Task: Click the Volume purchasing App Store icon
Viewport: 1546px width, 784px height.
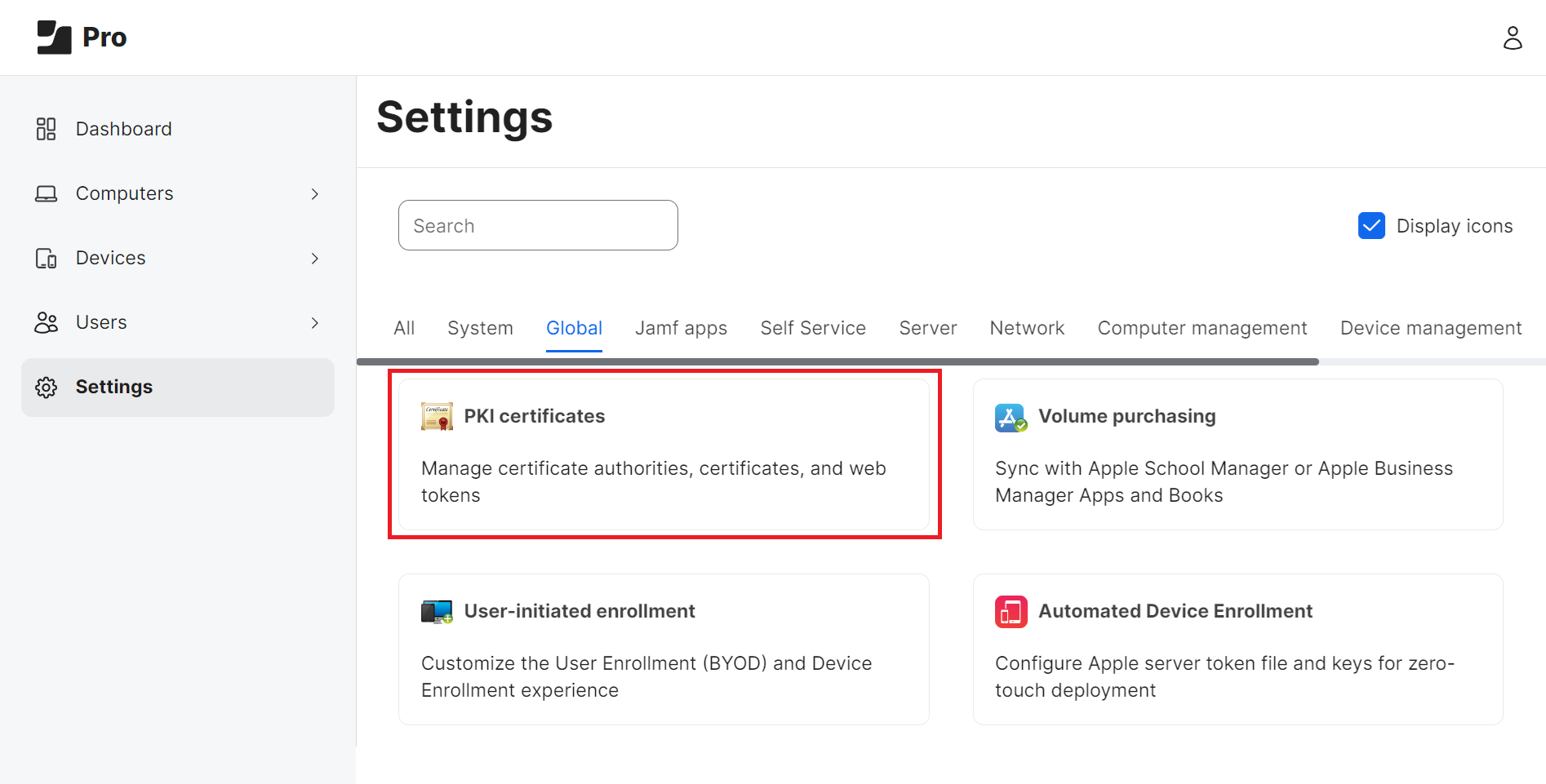Action: point(1011,417)
